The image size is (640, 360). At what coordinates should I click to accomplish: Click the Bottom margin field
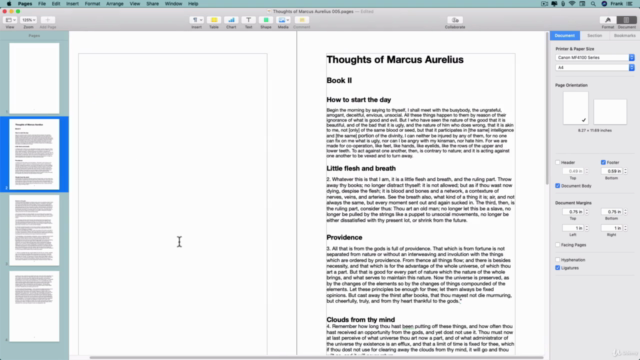pyautogui.click(x=611, y=211)
